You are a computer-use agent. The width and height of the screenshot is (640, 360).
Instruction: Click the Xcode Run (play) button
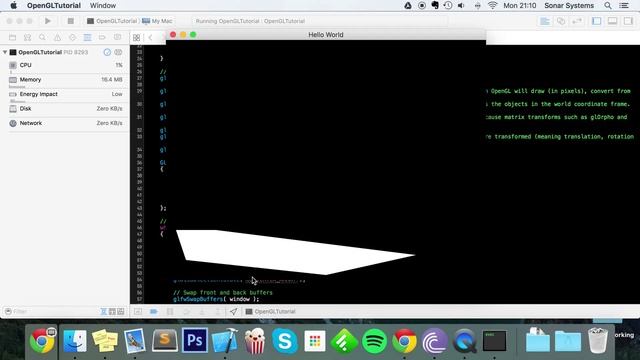[x=48, y=21]
